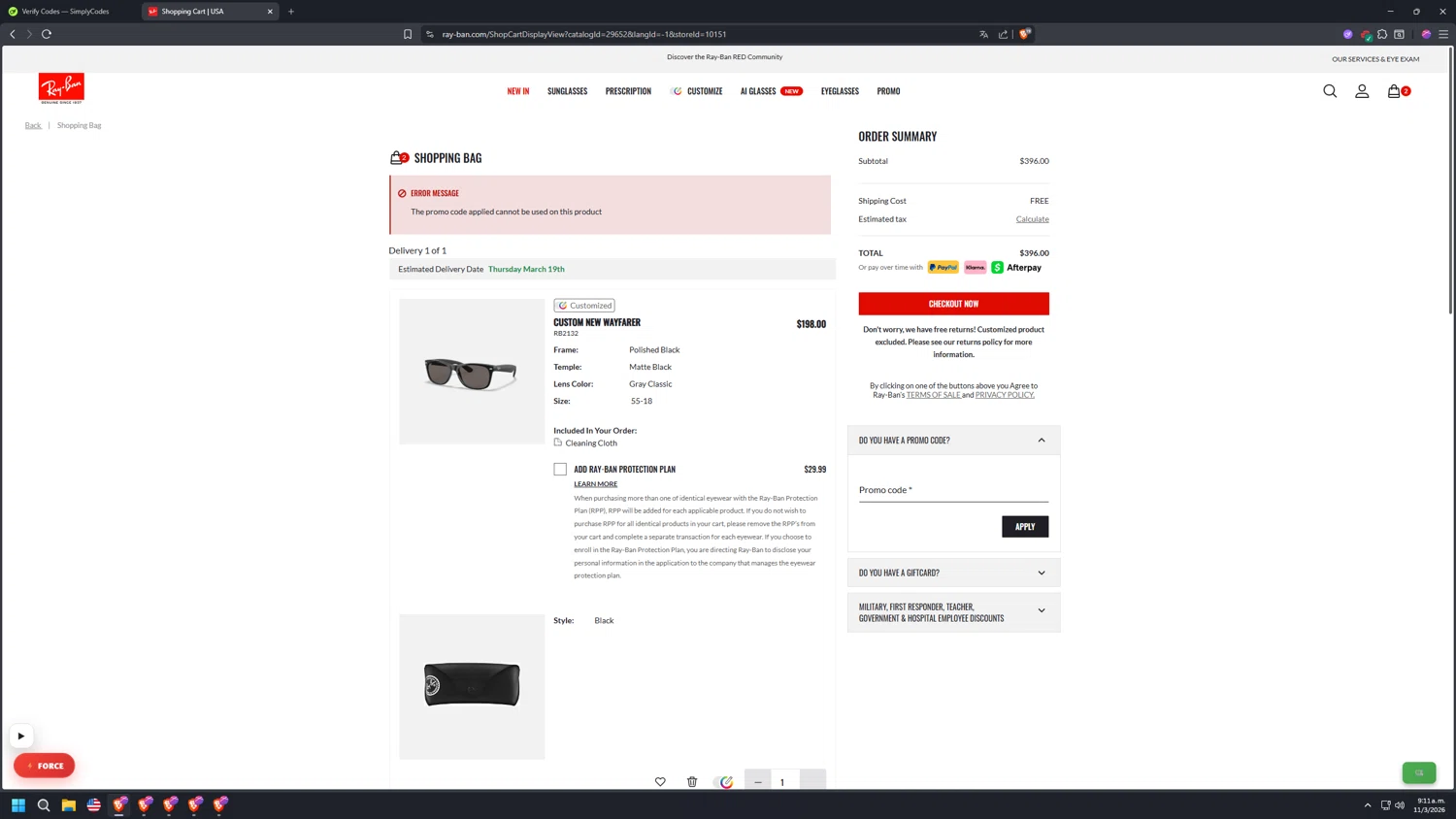Click site settings icon in address bar

click(430, 34)
